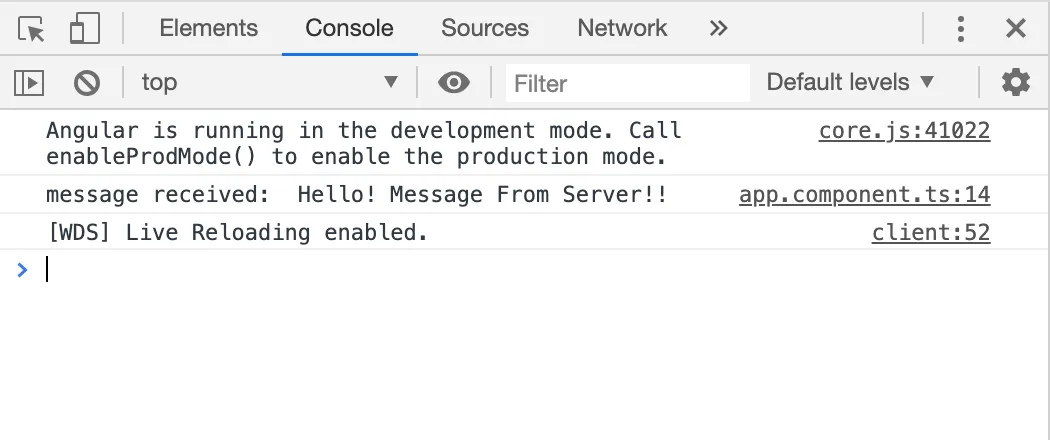
Task: Follow the client:52 source link
Action: (x=930, y=234)
